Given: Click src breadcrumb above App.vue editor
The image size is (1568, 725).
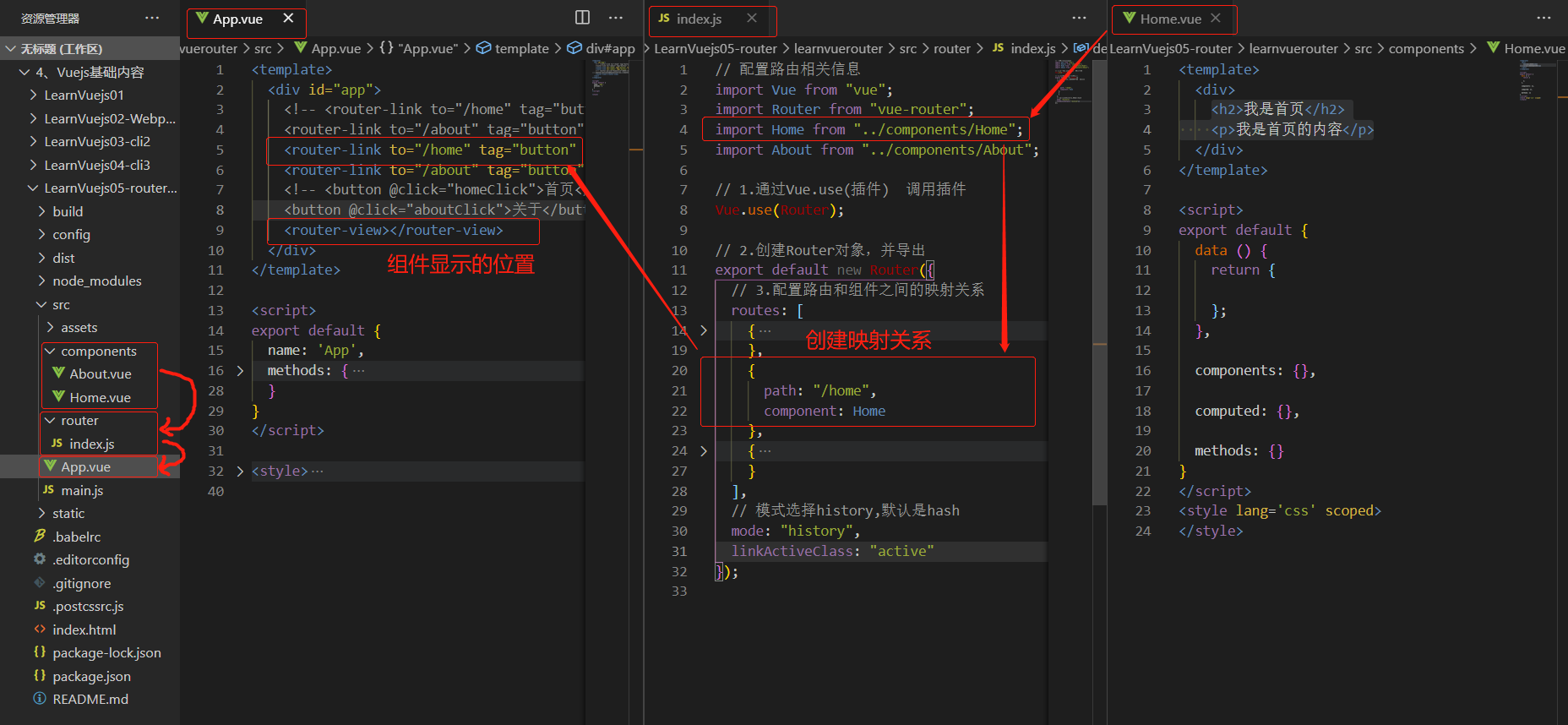Looking at the screenshot, I should 263,49.
